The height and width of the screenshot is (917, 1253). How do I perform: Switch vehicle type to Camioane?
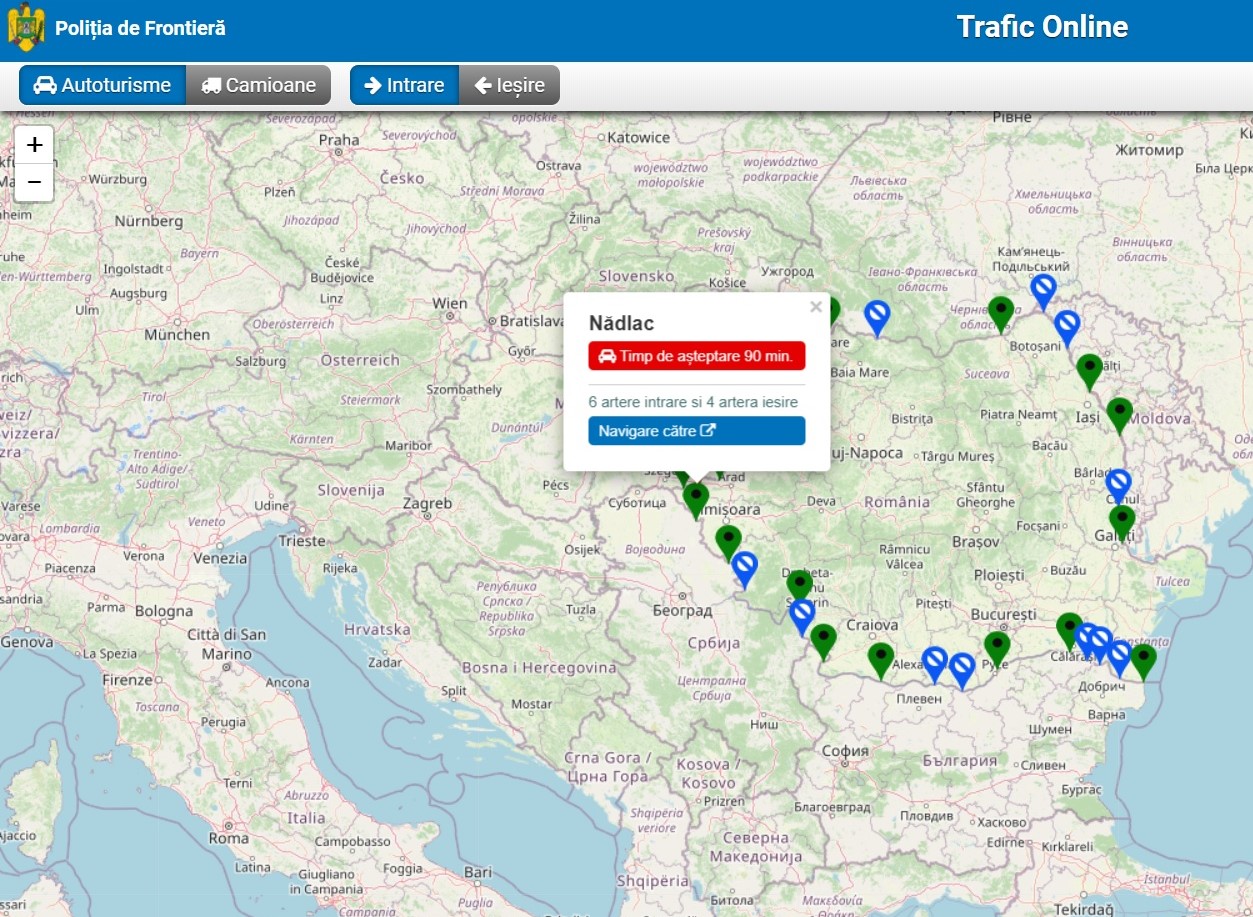(258, 85)
